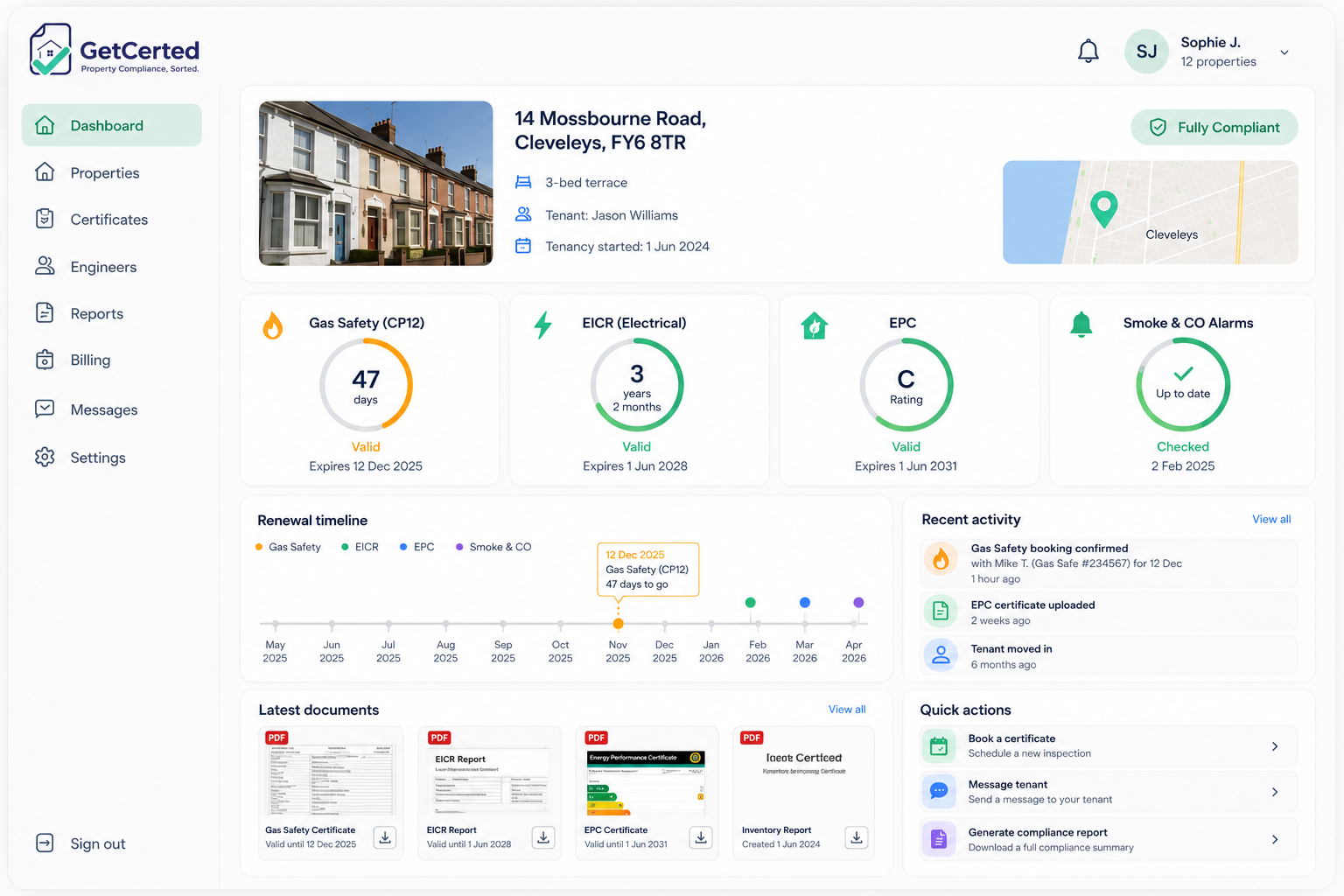Viewport: 1344px width, 896px height.
Task: Click Message tenant chat bubble icon
Action: point(939,791)
